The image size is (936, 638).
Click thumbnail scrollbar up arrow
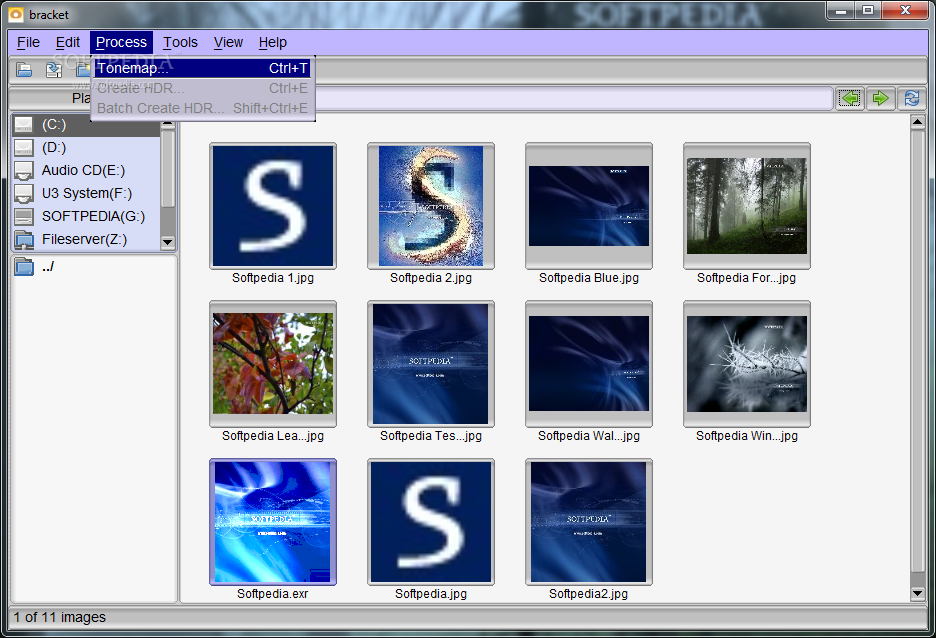pyautogui.click(x=917, y=122)
